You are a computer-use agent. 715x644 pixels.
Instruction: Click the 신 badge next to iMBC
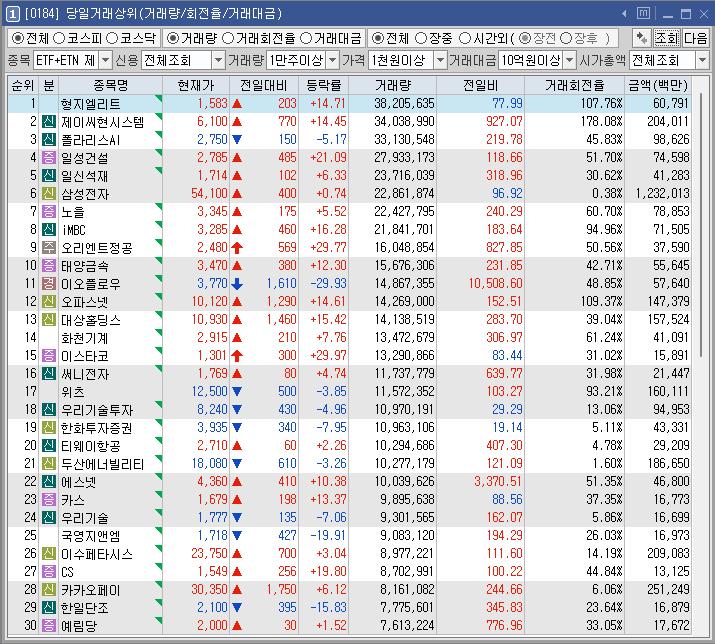click(49, 229)
